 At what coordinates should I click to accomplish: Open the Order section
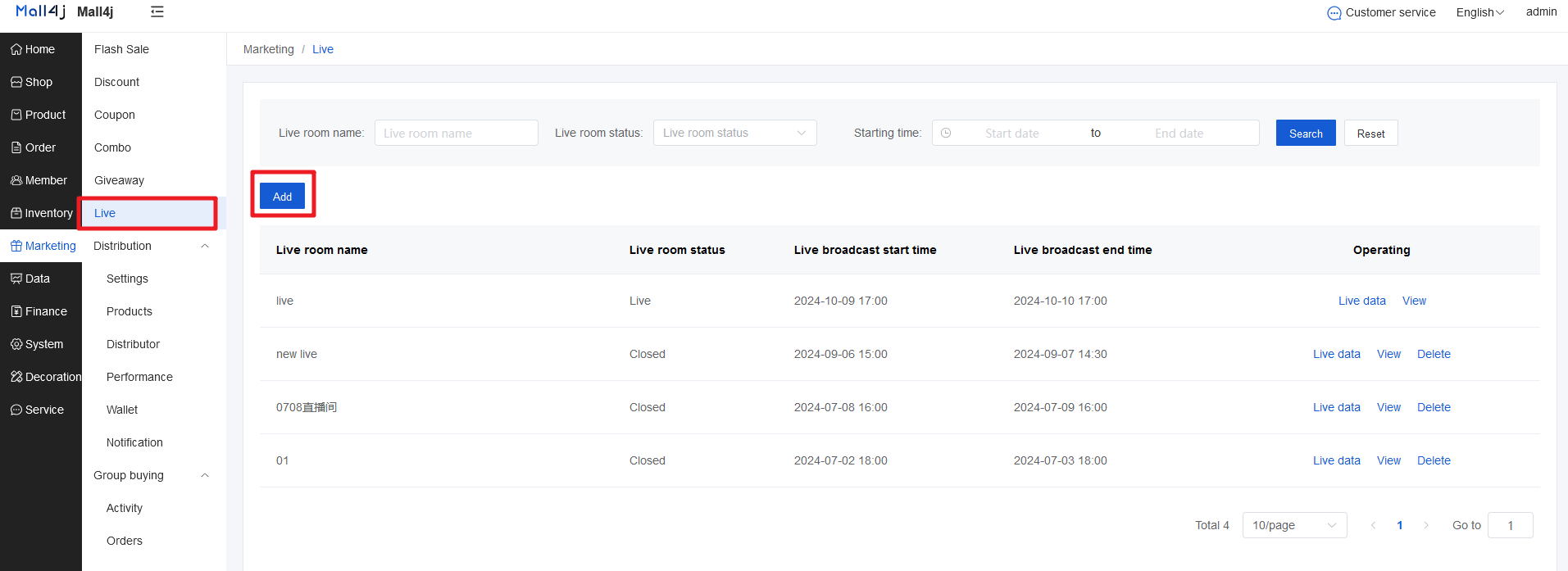pyautogui.click(x=41, y=147)
